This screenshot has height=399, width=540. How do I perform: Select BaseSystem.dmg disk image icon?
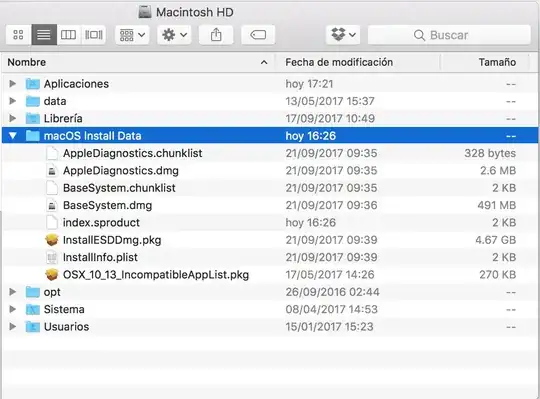coord(52,206)
